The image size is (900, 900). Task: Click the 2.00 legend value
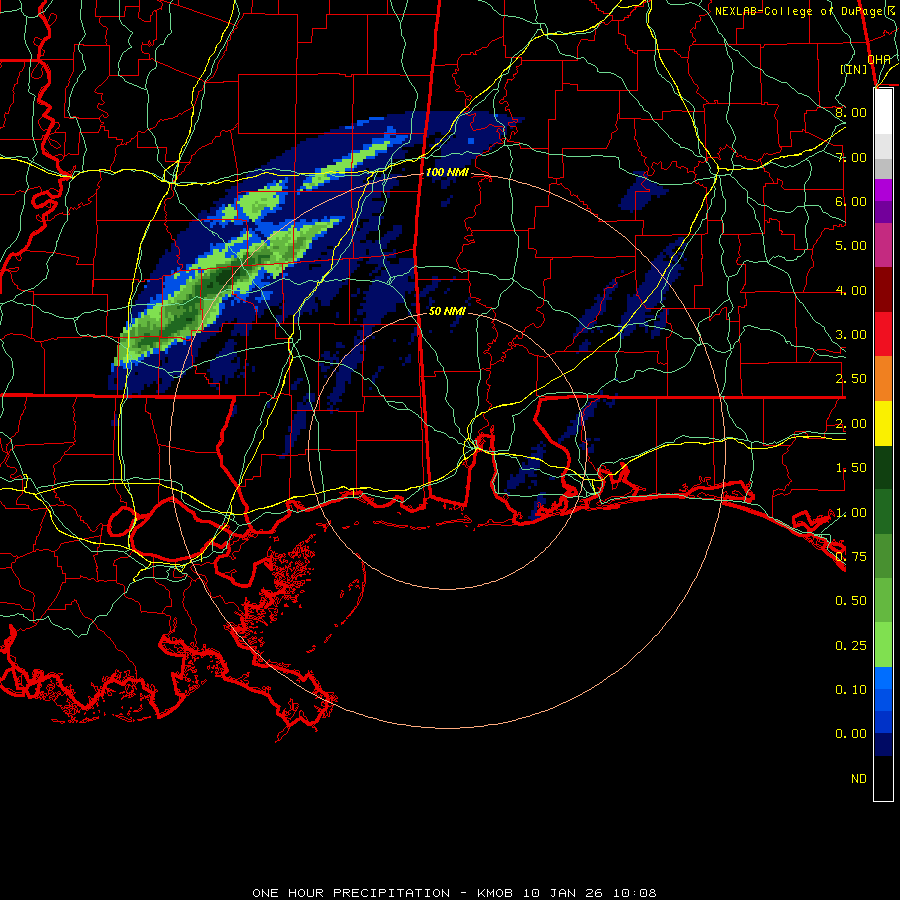click(851, 424)
